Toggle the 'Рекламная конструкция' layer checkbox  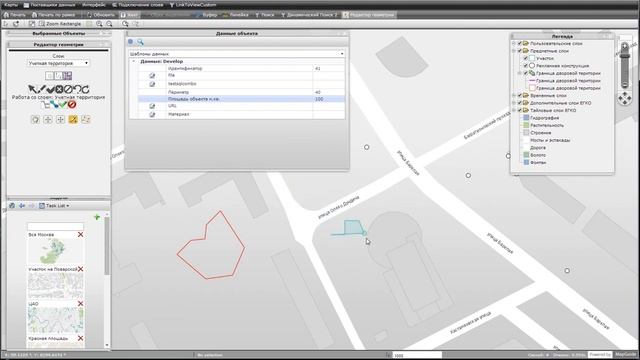tap(526, 66)
